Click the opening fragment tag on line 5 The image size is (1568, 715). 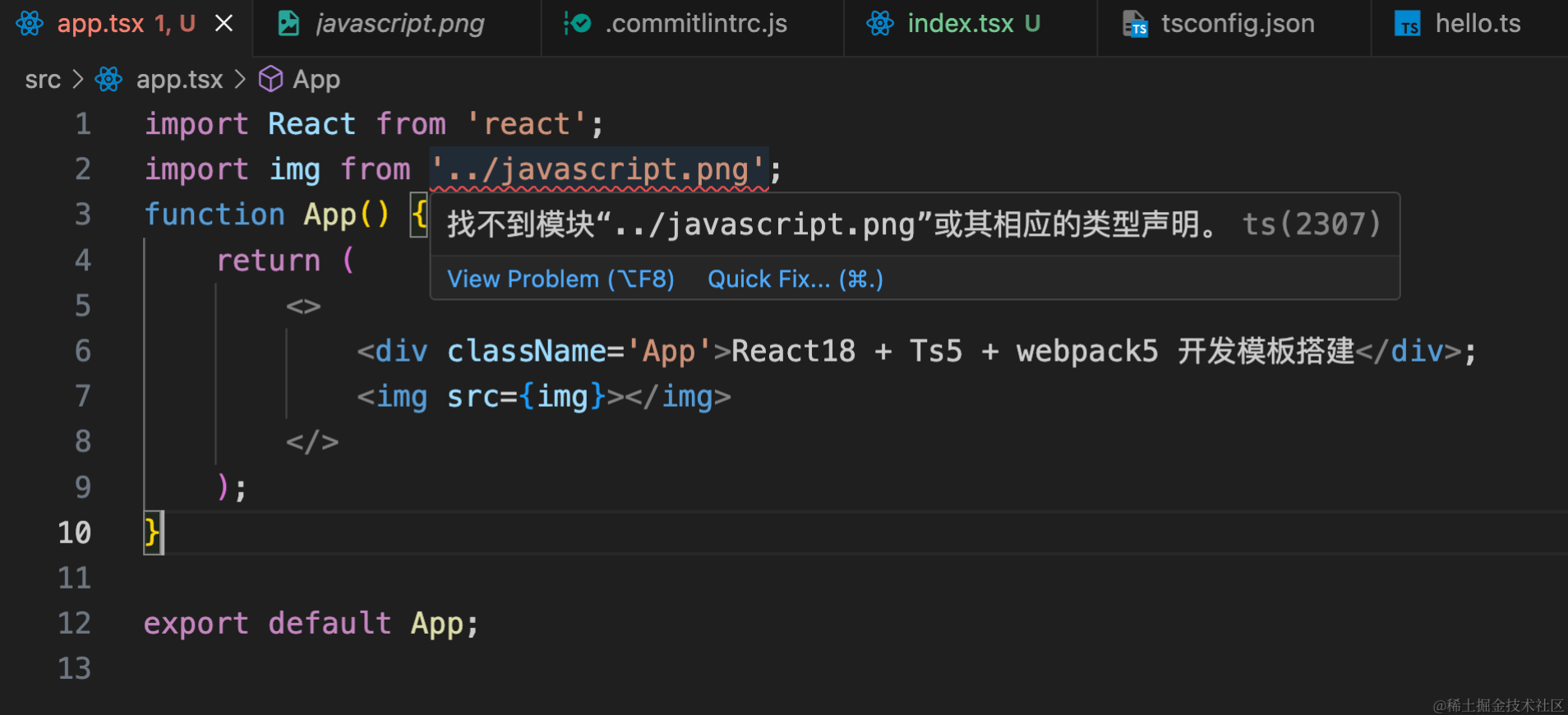point(303,307)
